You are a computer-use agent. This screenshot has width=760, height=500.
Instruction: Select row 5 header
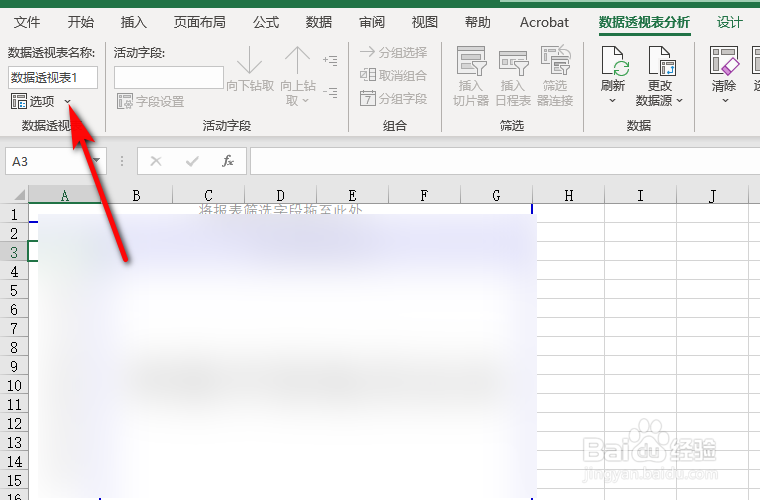14,290
